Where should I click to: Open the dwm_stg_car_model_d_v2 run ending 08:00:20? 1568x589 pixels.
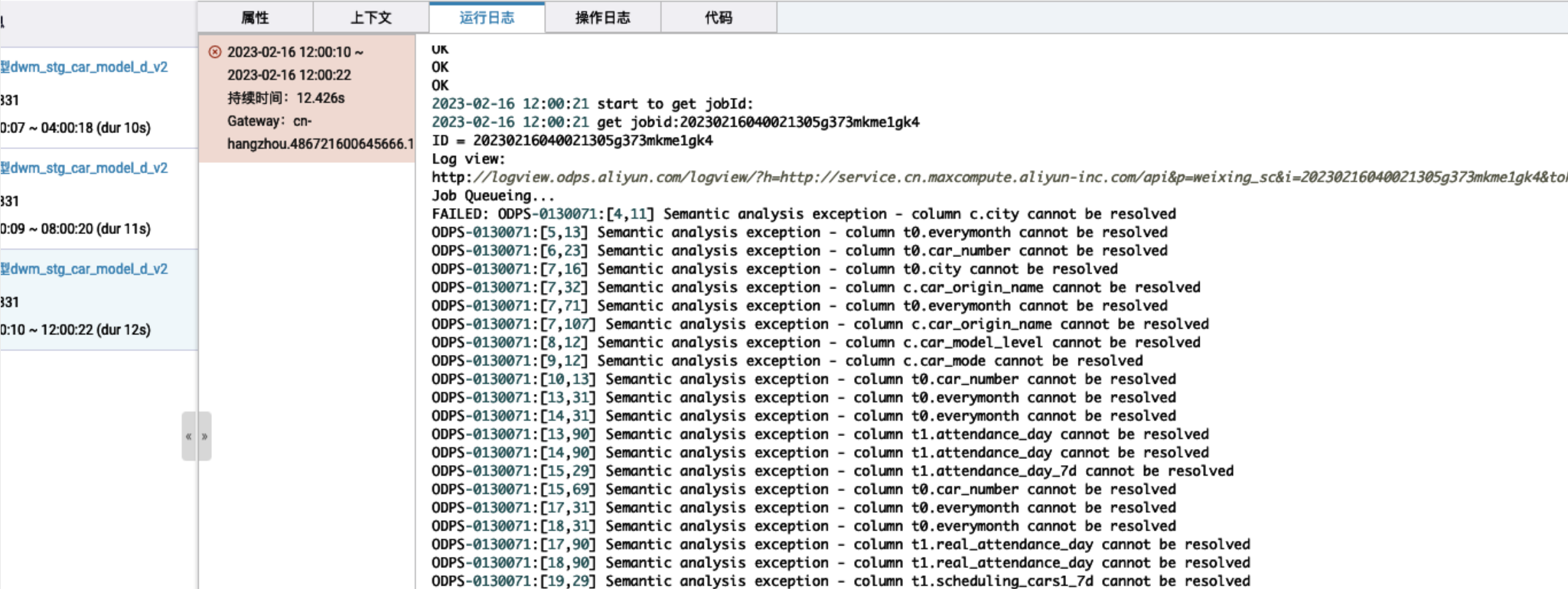pos(84,168)
